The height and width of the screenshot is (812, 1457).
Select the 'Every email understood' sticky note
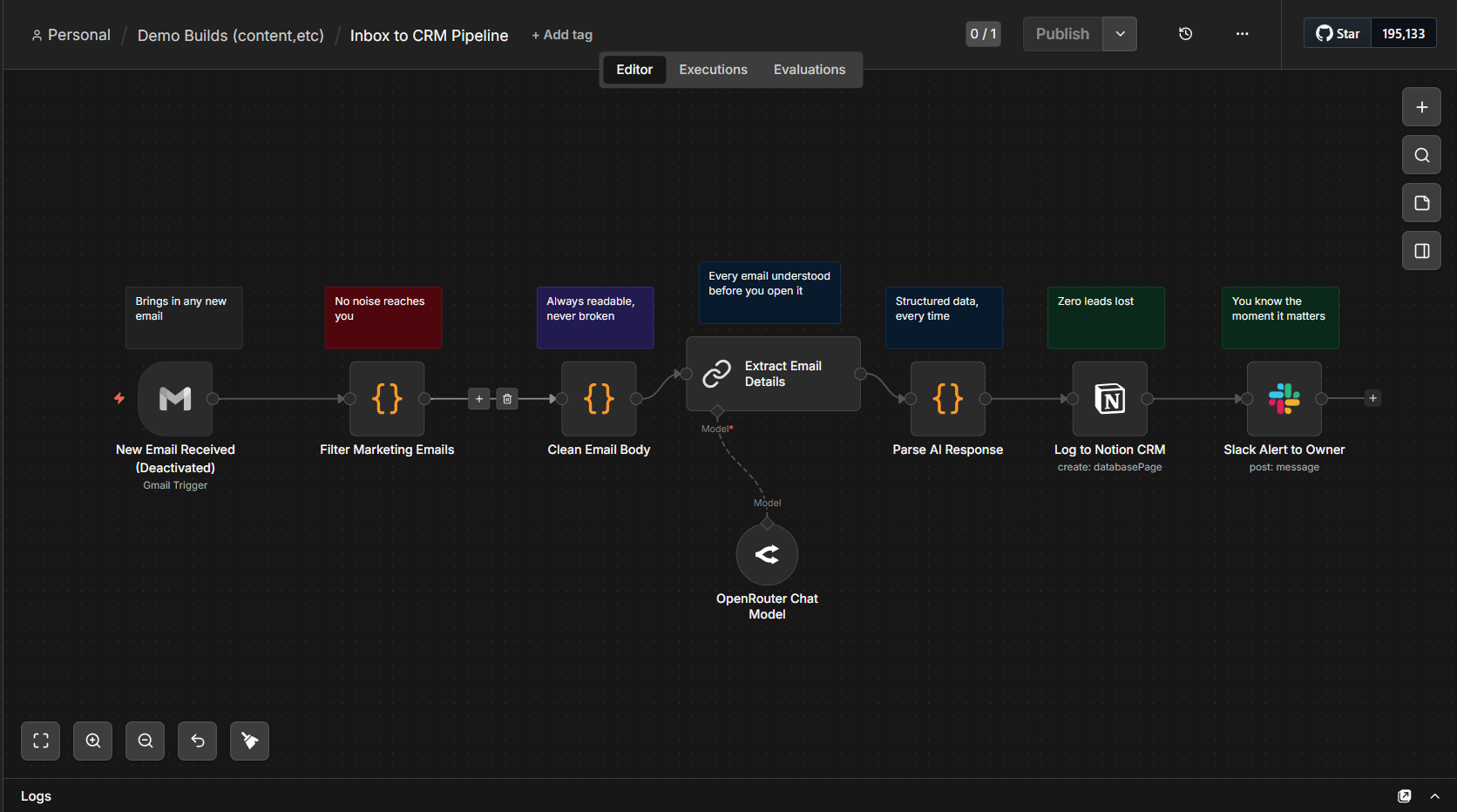[x=769, y=293]
